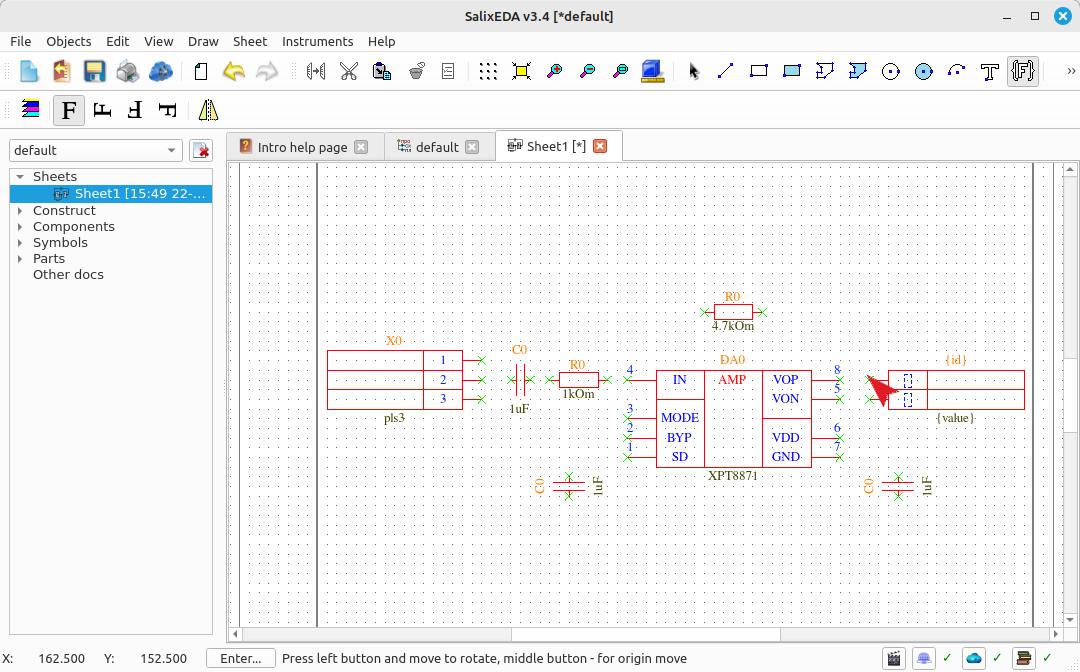Click the globe network status icon
This screenshot has width=1080, height=672.
click(924, 658)
